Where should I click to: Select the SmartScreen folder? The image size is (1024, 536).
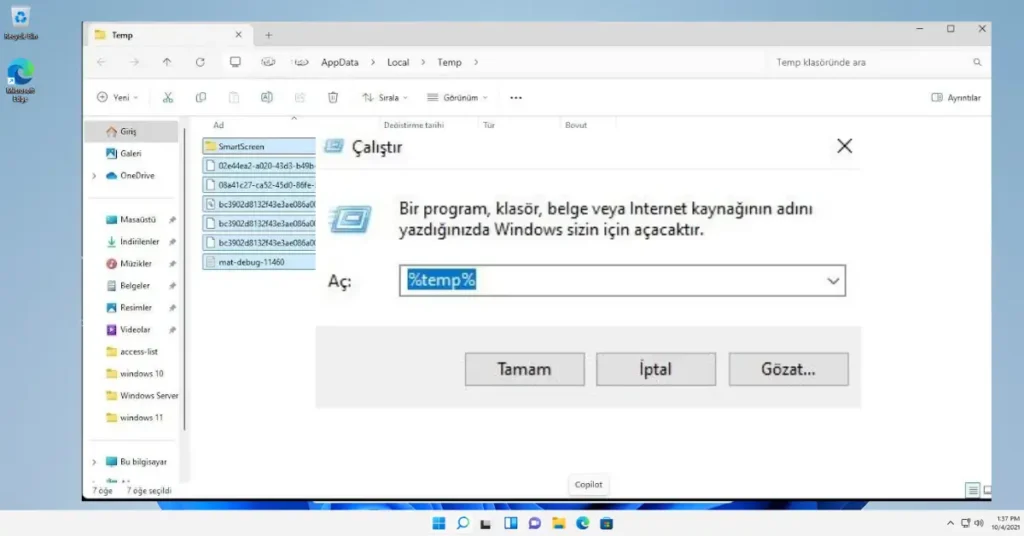[259, 146]
